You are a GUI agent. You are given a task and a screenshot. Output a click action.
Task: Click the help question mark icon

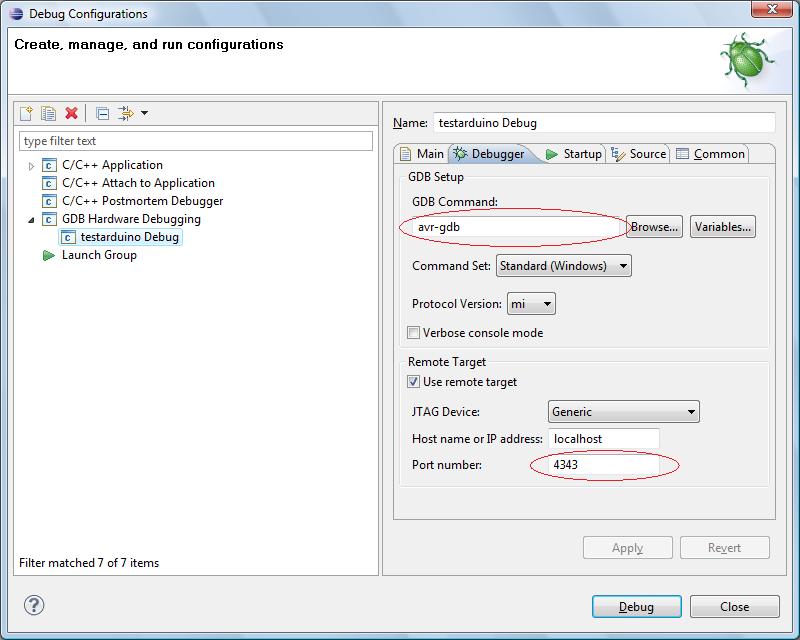(x=34, y=605)
